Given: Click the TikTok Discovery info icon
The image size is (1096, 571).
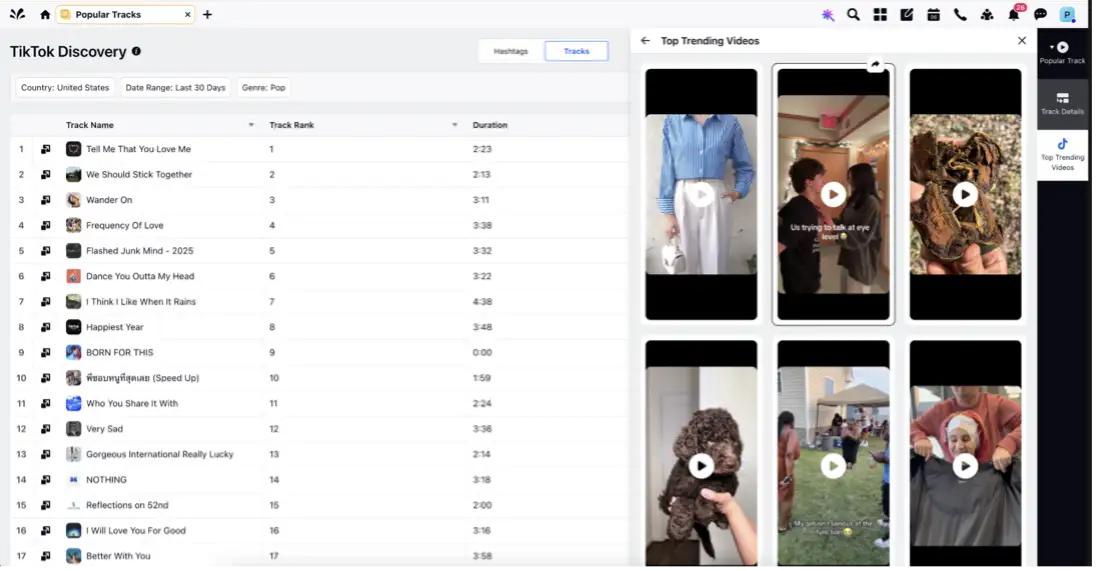Looking at the screenshot, I should (x=136, y=51).
